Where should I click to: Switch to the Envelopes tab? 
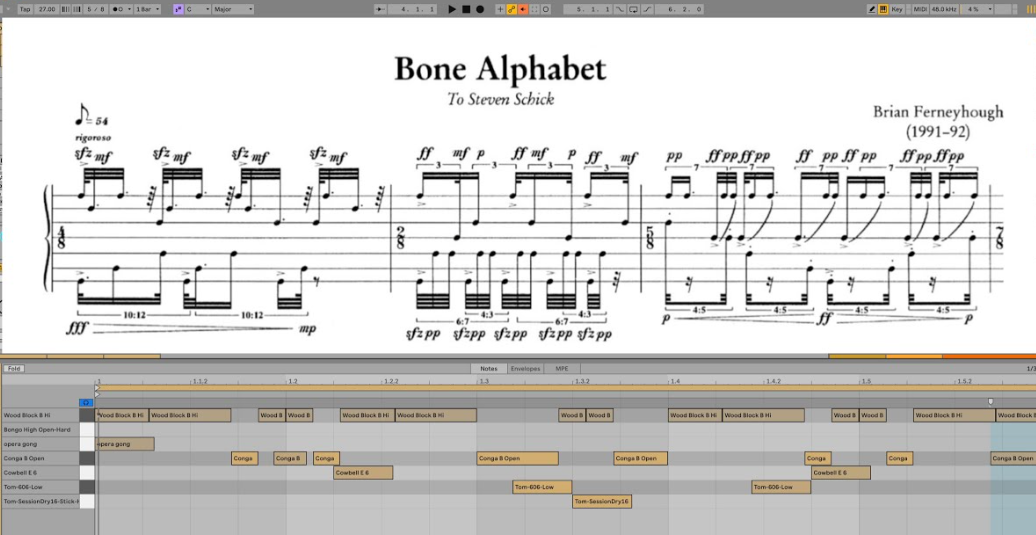point(525,368)
